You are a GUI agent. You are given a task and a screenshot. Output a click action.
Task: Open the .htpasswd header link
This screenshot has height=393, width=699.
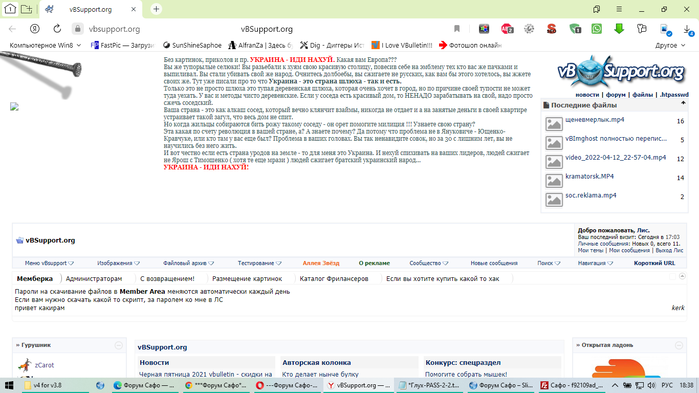click(674, 94)
